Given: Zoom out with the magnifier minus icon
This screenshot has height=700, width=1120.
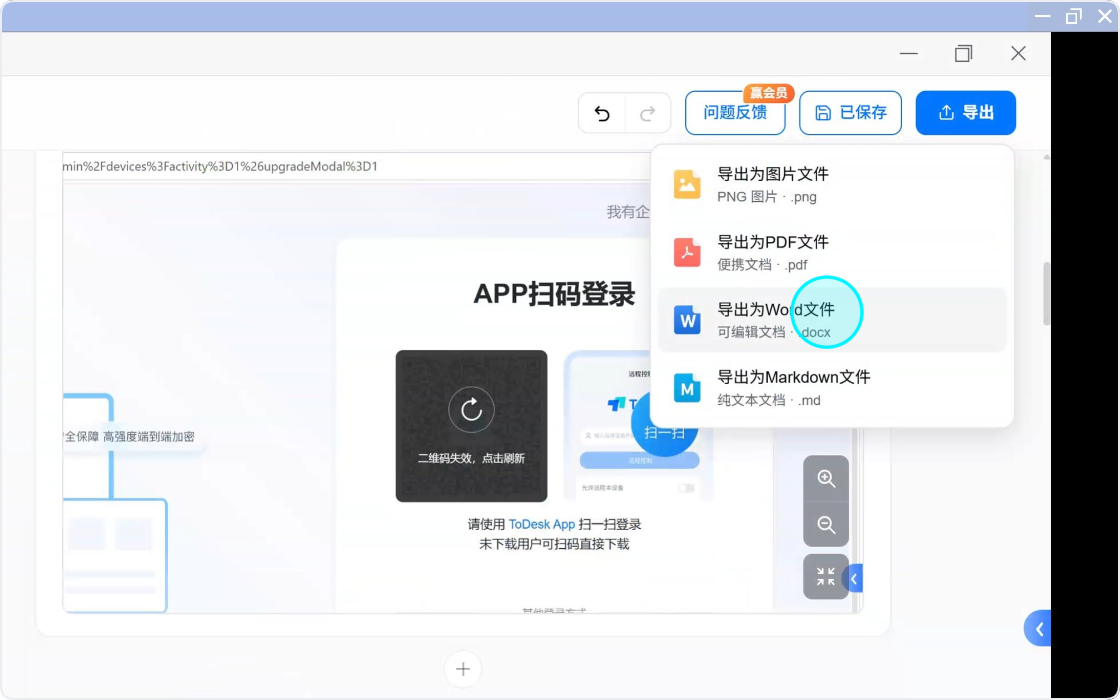Looking at the screenshot, I should (826, 525).
